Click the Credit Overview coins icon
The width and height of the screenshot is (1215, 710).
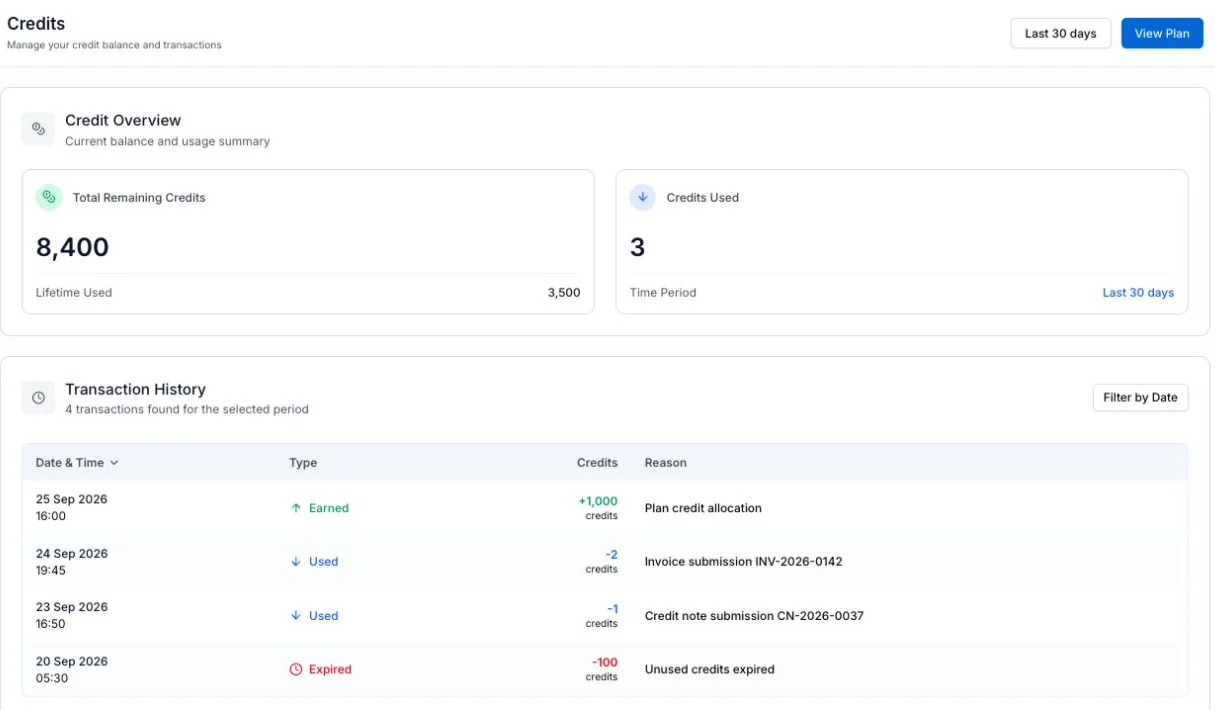(38, 129)
